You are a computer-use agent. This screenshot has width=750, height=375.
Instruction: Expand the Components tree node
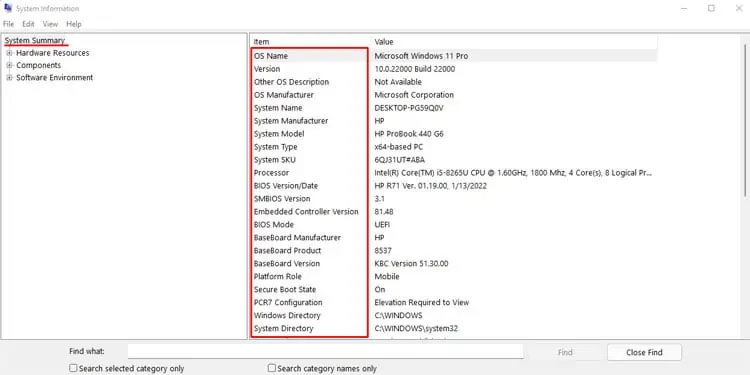9,66
